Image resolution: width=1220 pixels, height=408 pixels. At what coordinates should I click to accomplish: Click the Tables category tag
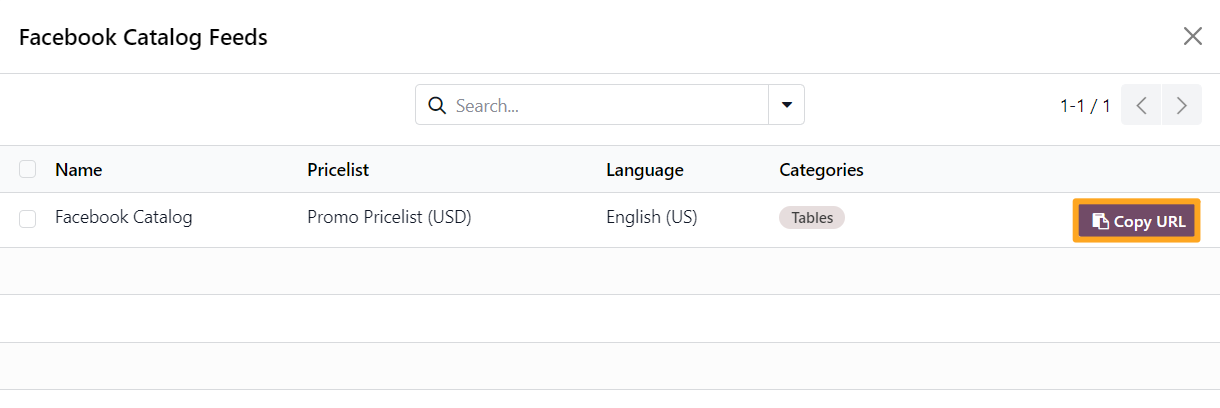coord(812,217)
